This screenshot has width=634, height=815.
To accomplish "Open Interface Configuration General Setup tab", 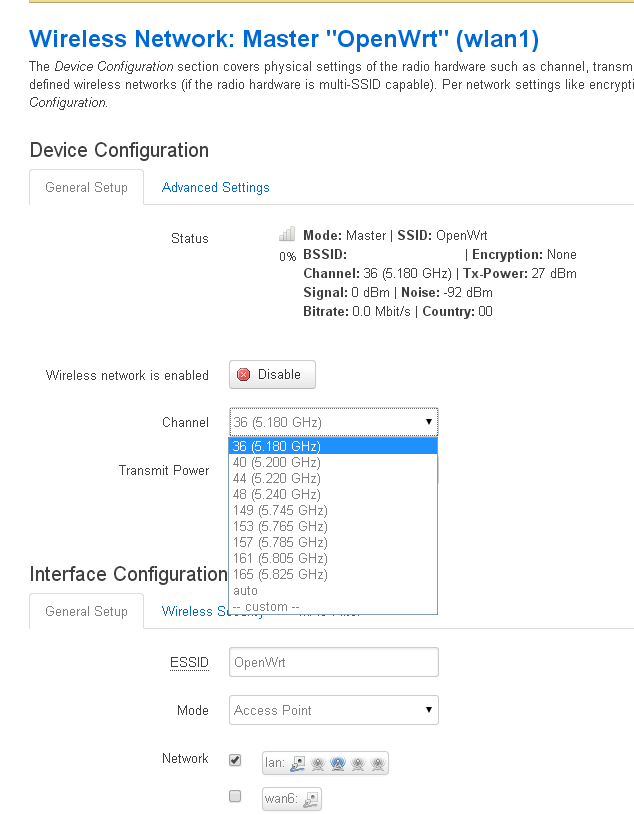I will click(x=86, y=611).
